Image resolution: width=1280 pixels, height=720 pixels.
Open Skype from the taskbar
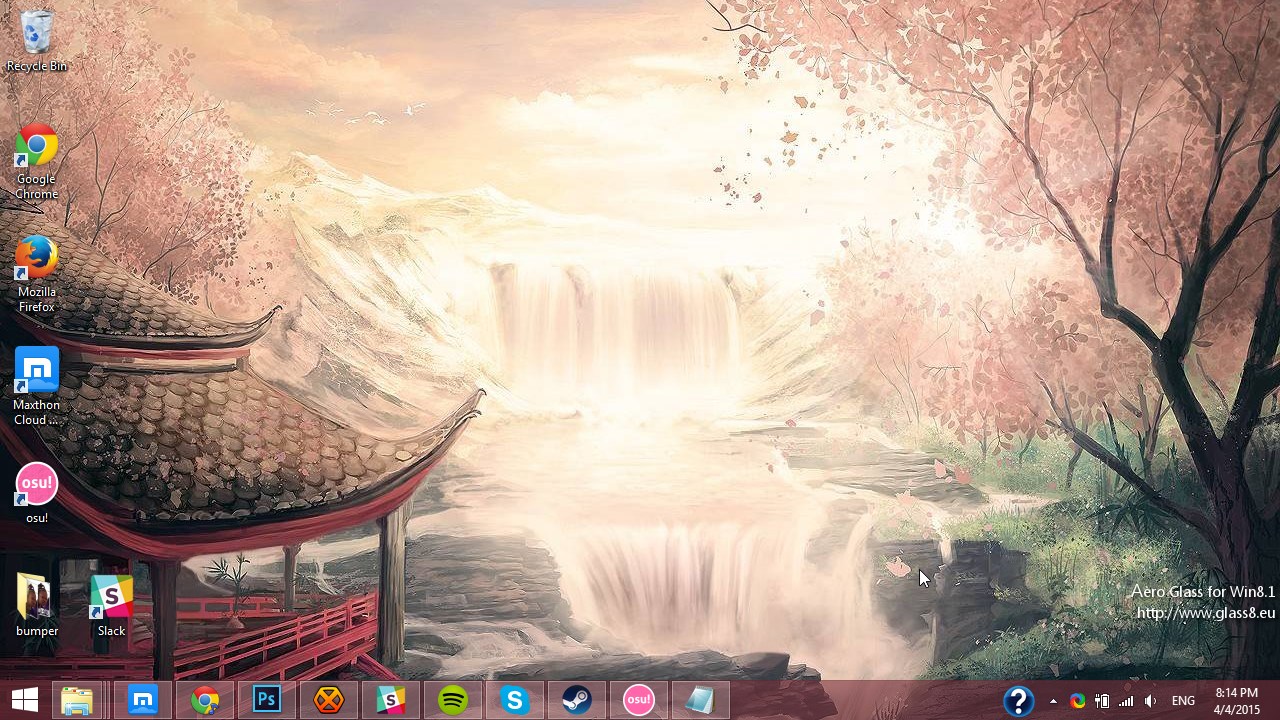(x=515, y=701)
